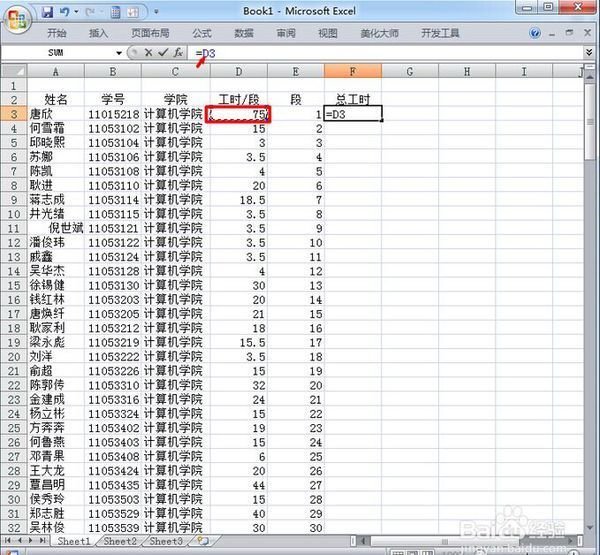Screen dimensions: 600x555
Task: Click the calculator icon in quick access toolbar
Action: click(x=115, y=12)
